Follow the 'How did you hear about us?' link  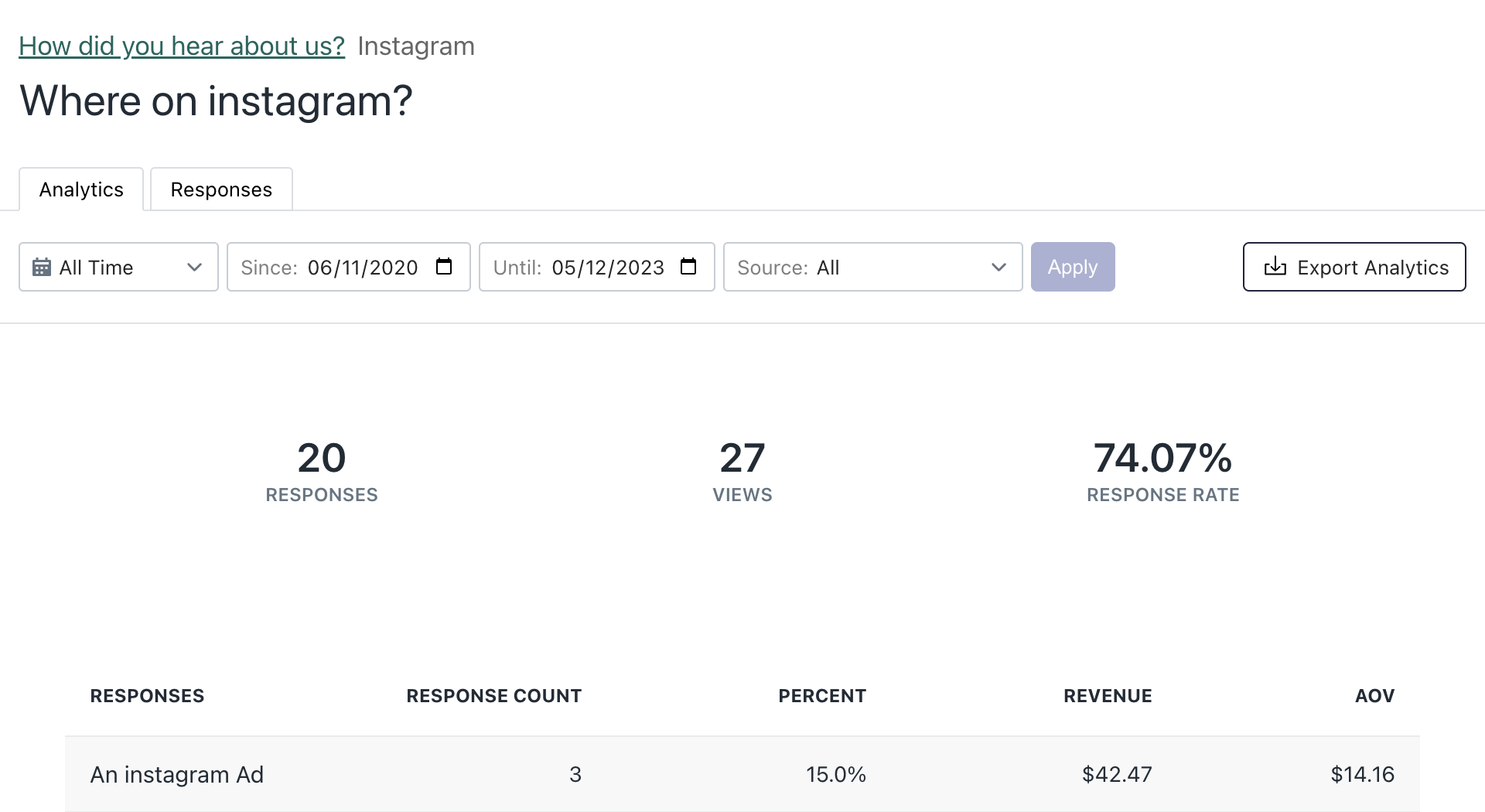(182, 46)
